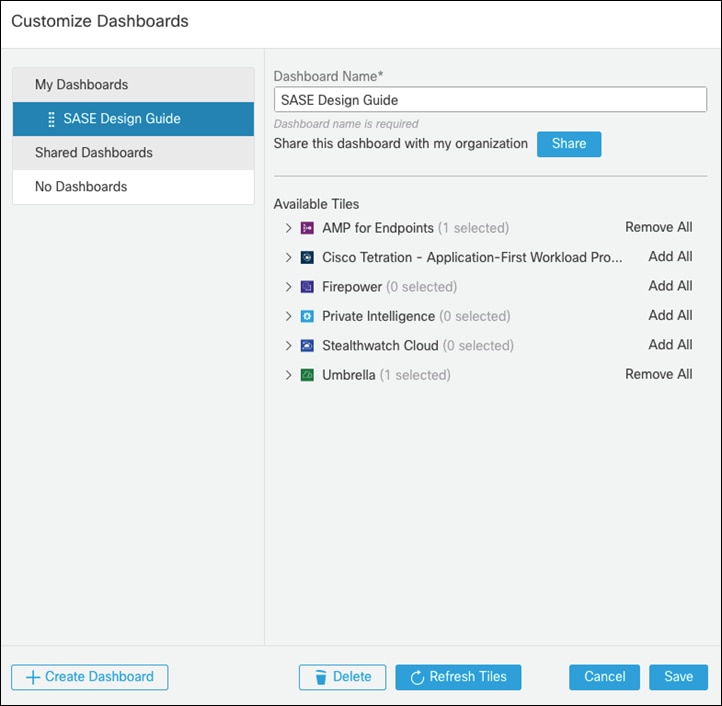The image size is (722, 706).
Task: Click the Cisco Tetration Application-First Workload label
Action: 472,257
